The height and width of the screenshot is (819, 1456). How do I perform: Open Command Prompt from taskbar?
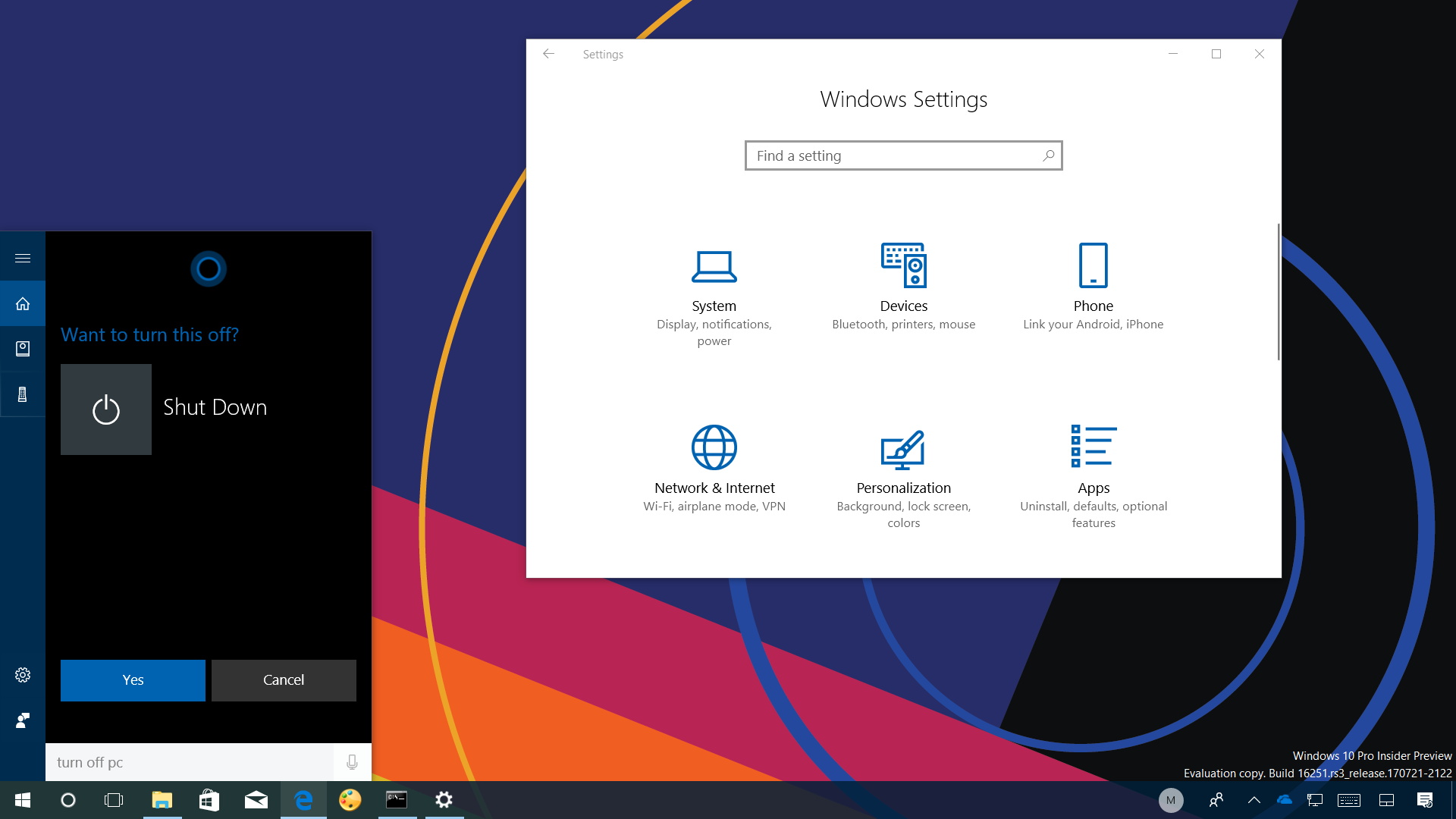pyautogui.click(x=397, y=800)
